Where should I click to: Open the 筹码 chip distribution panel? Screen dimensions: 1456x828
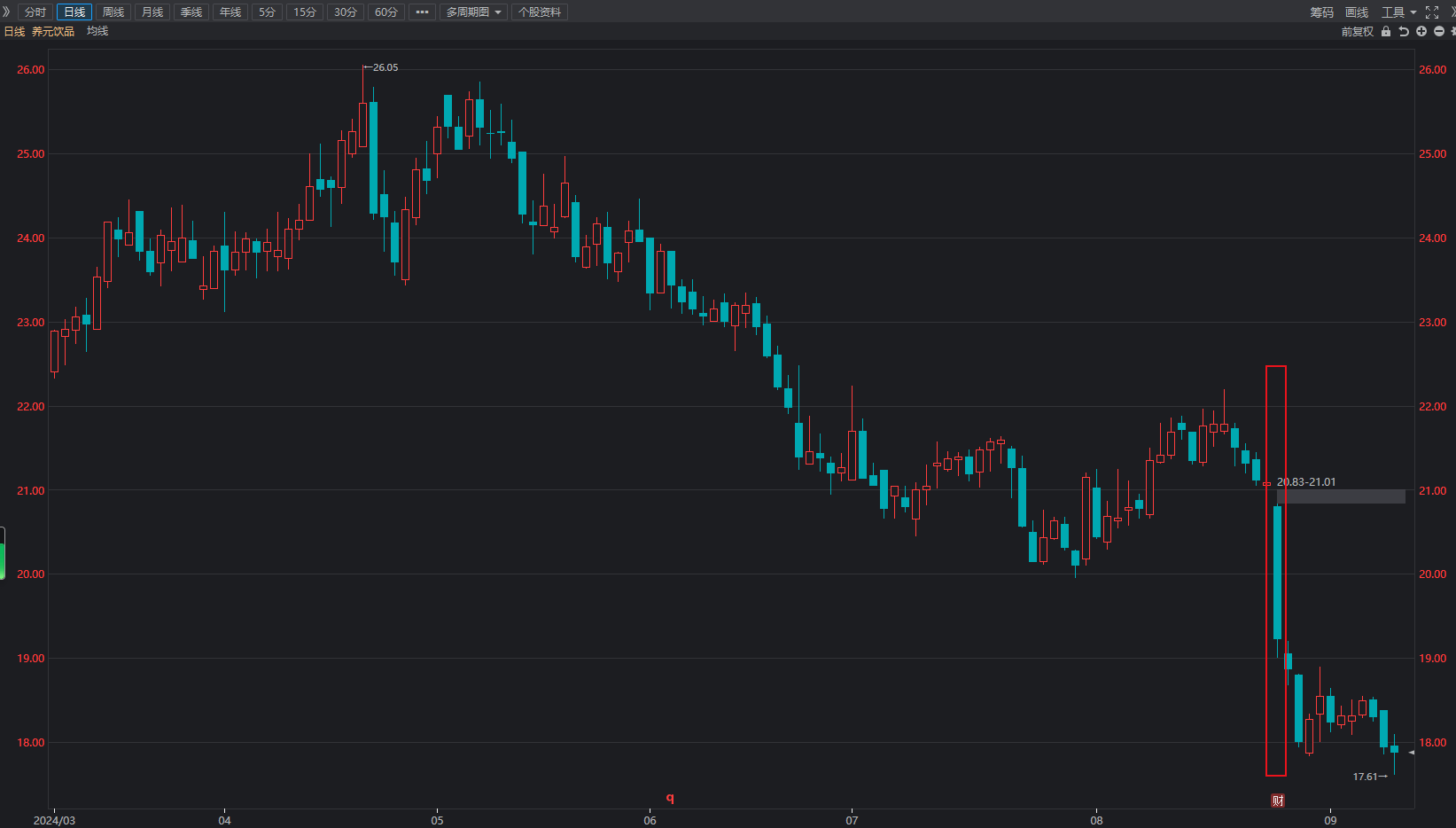coord(1322,12)
